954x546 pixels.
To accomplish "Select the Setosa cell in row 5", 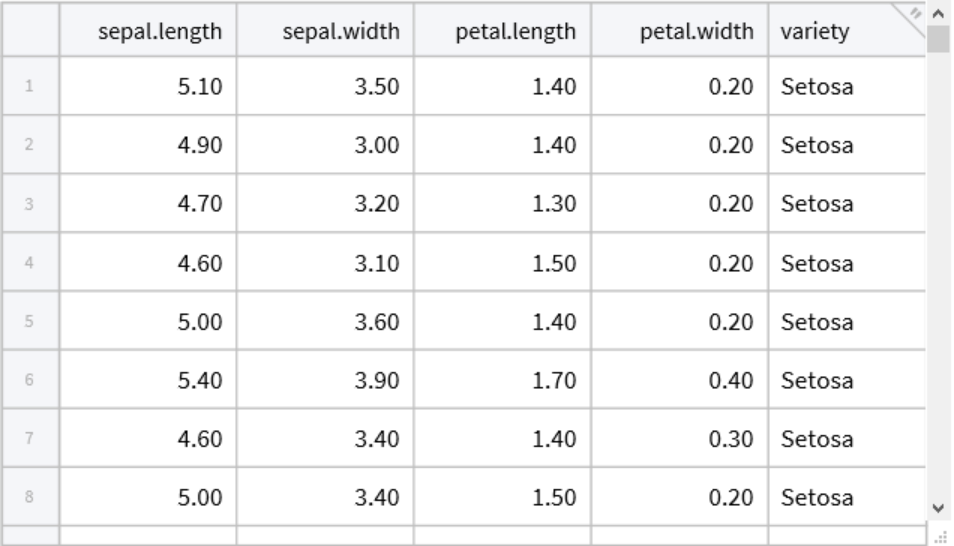I will point(847,321).
